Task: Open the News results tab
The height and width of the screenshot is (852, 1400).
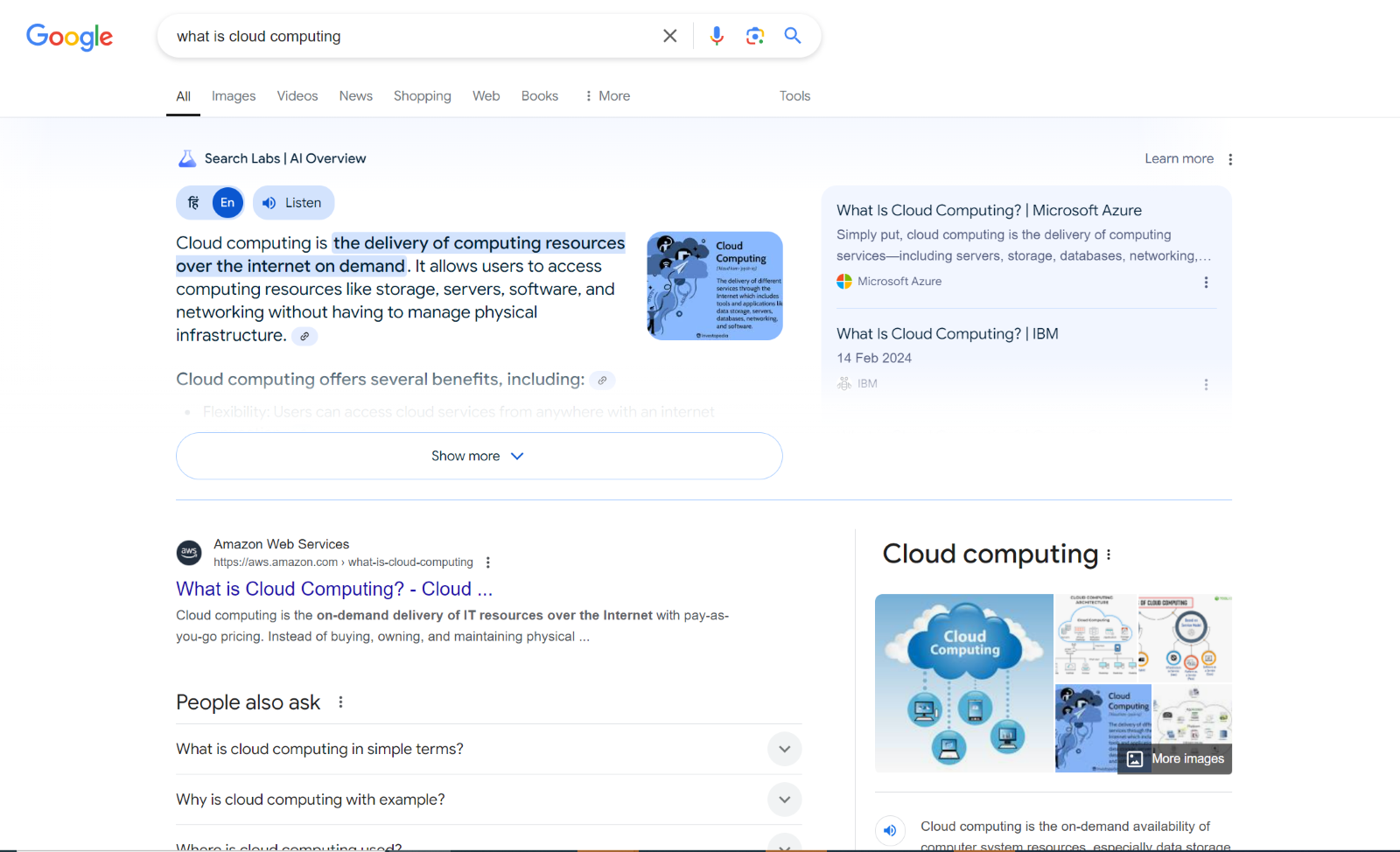Action: (355, 95)
